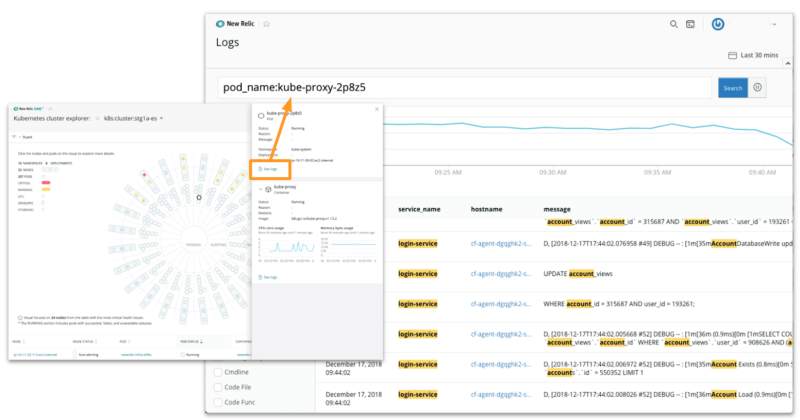Open the search magnifier icon in Logs header
Image resolution: width=800 pixels, height=420 pixels.
tap(673, 24)
